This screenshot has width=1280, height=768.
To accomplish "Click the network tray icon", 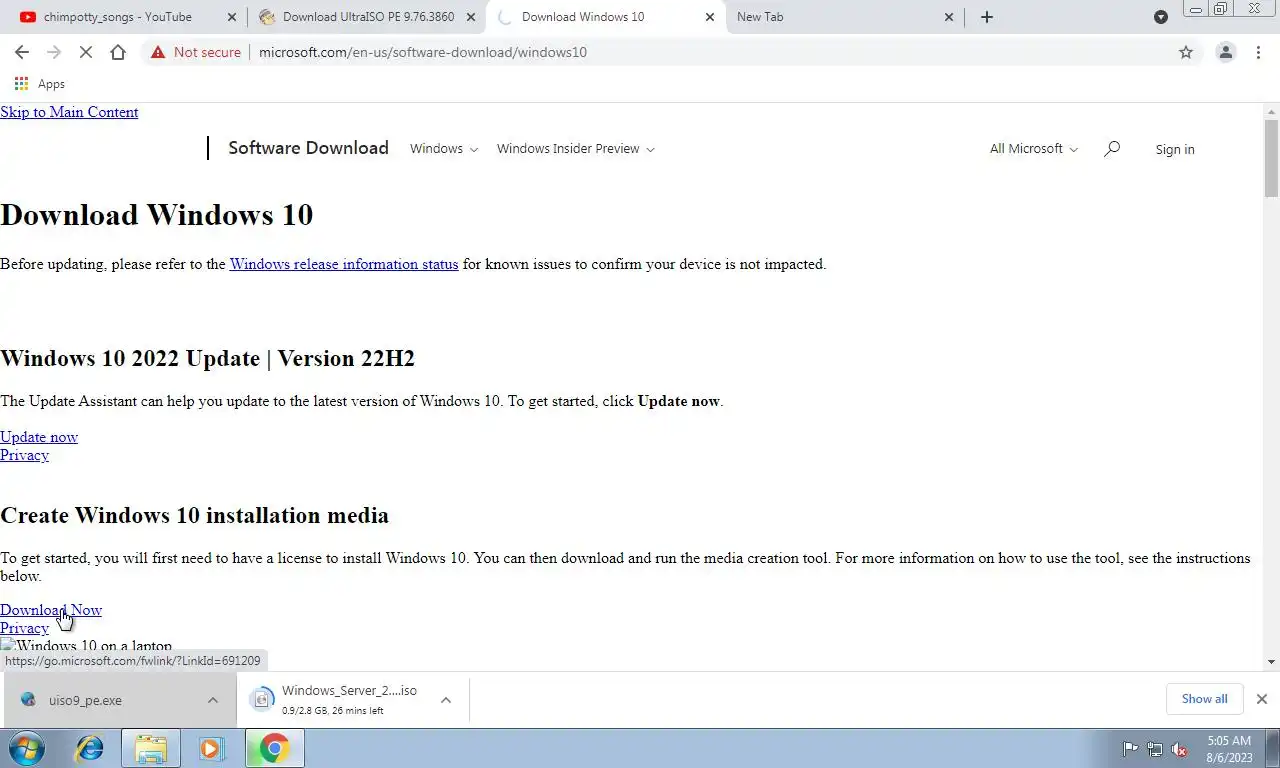I will tap(1155, 749).
